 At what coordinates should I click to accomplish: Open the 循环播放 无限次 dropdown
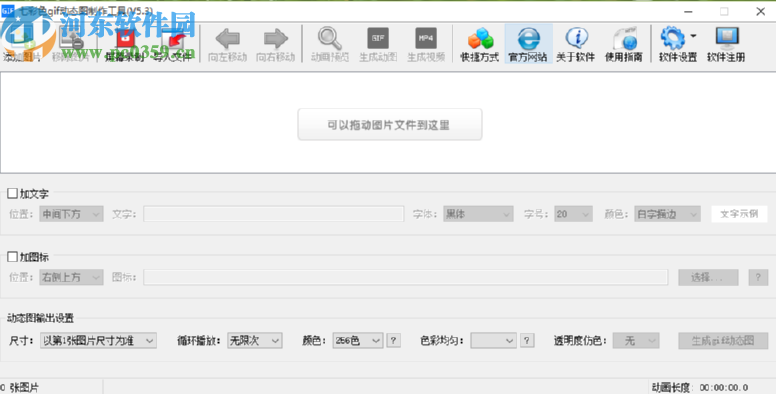254,341
